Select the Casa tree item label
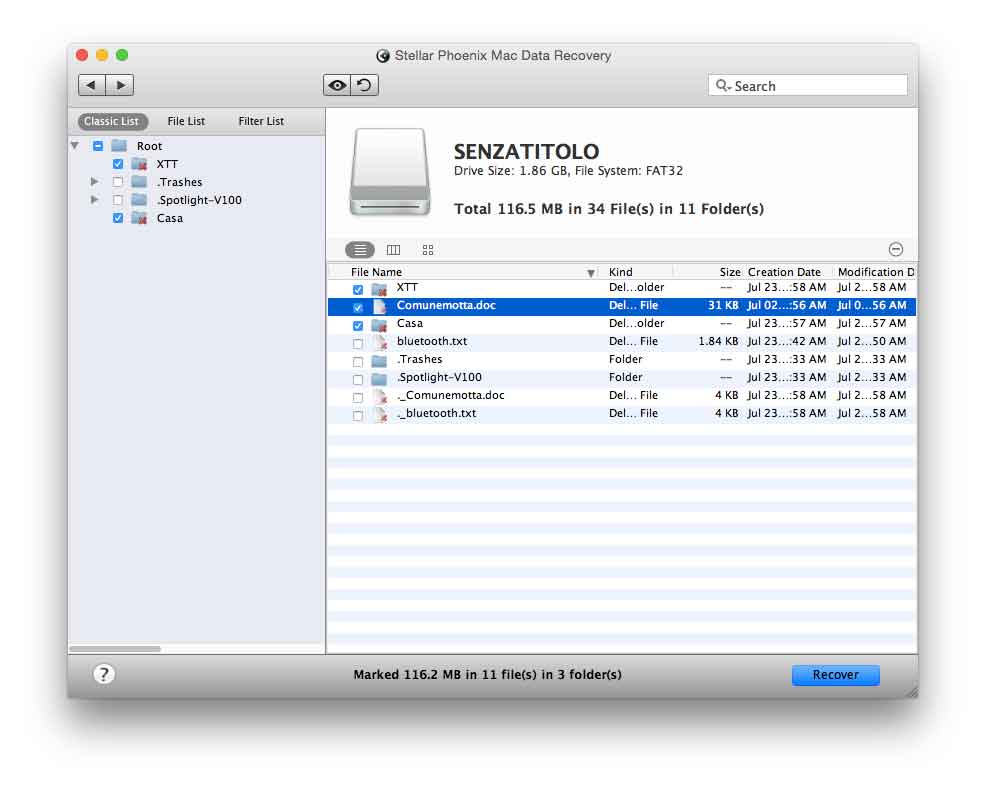Viewport: 986px width, 790px height. point(170,218)
